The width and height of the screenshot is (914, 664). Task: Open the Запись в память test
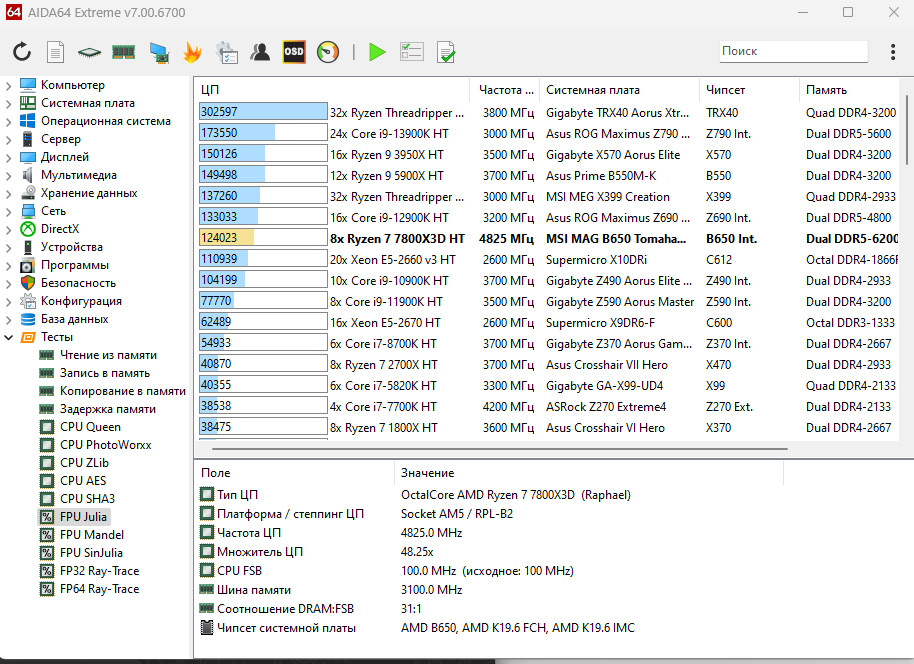pyautogui.click(x=104, y=373)
